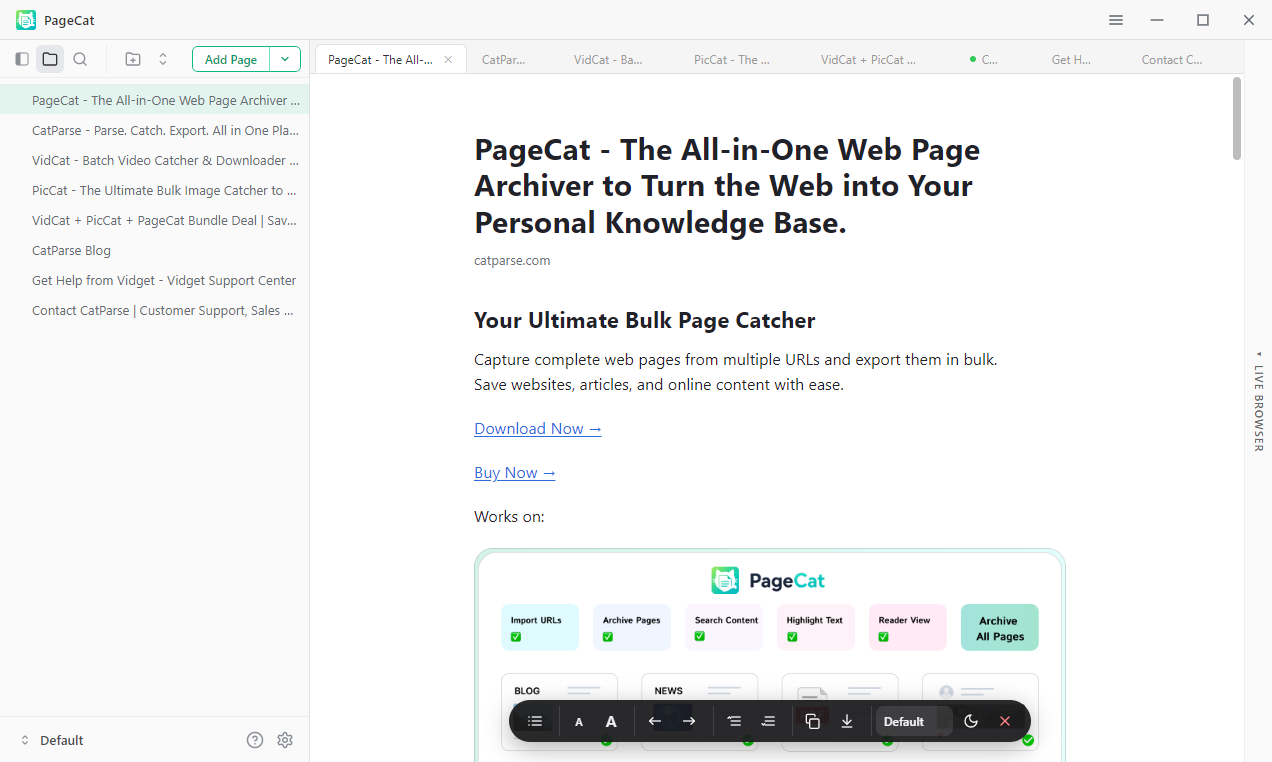1272x762 pixels.
Task: Narrow the reader width with left arrow
Action: (655, 721)
